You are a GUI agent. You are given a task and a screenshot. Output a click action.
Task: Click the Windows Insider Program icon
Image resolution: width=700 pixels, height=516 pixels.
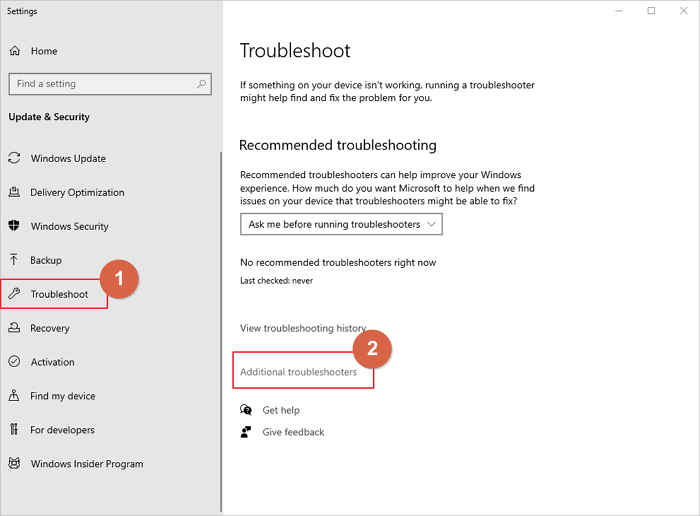point(15,464)
